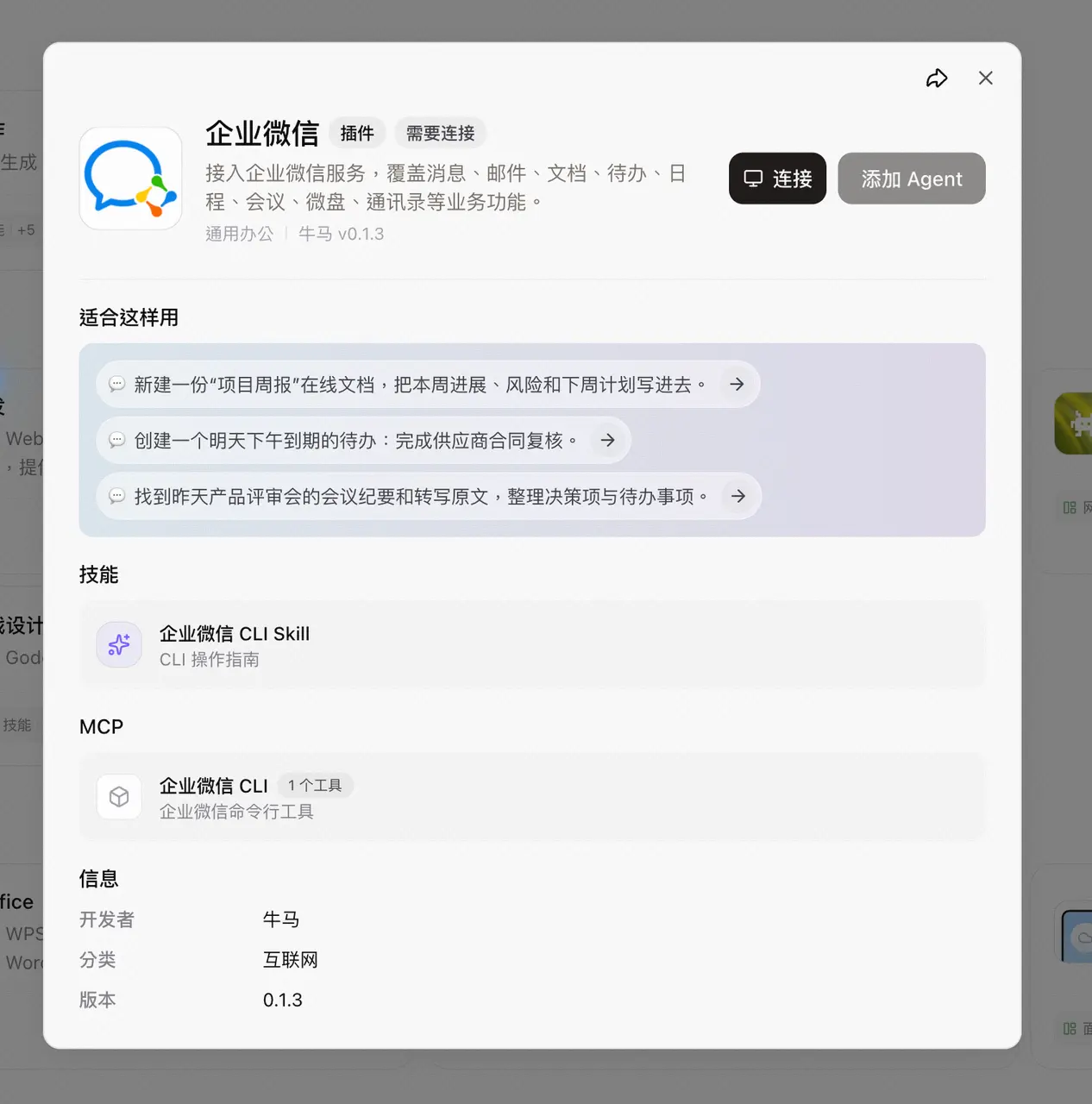This screenshot has height=1104, width=1092.
Task: Click the developer value 牛马
Action: tap(281, 920)
